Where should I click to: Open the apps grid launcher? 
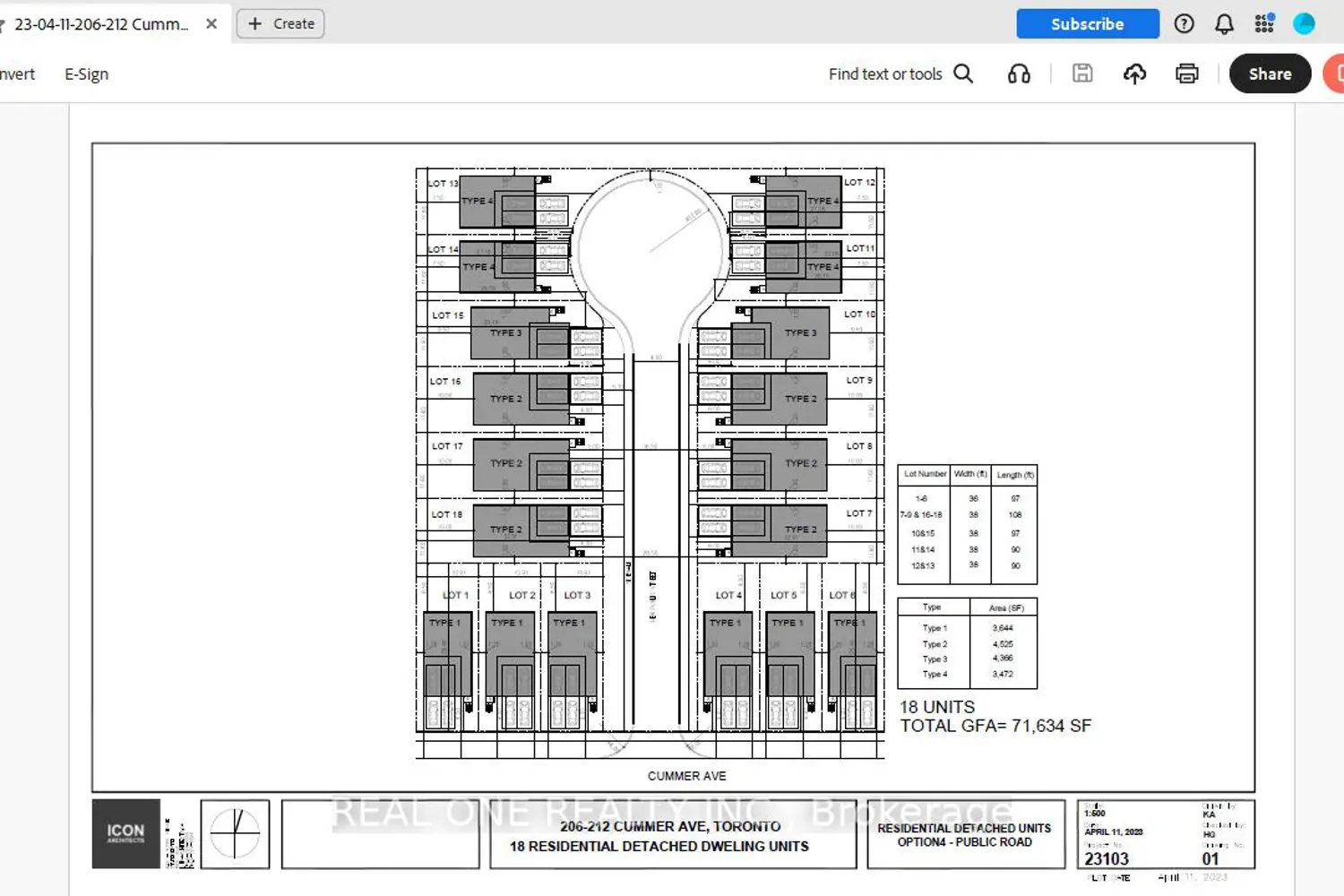pos(1264,24)
